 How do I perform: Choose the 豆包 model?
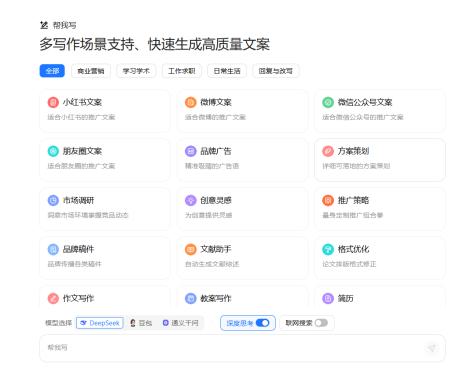coord(141,323)
